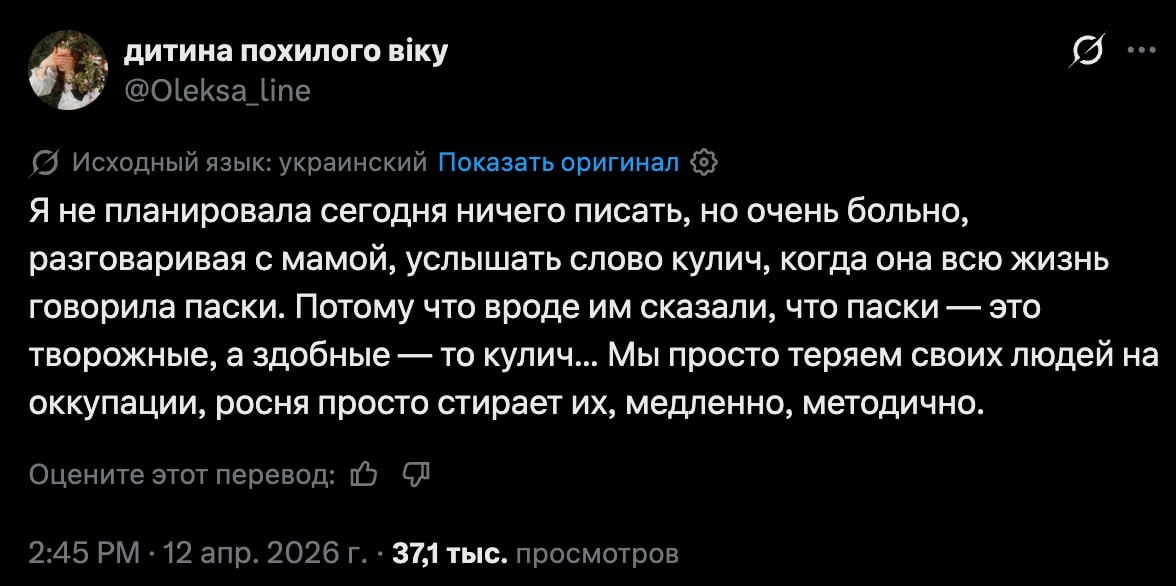Click the handle @Oleksa_line
The image size is (1176, 586).
point(217,91)
